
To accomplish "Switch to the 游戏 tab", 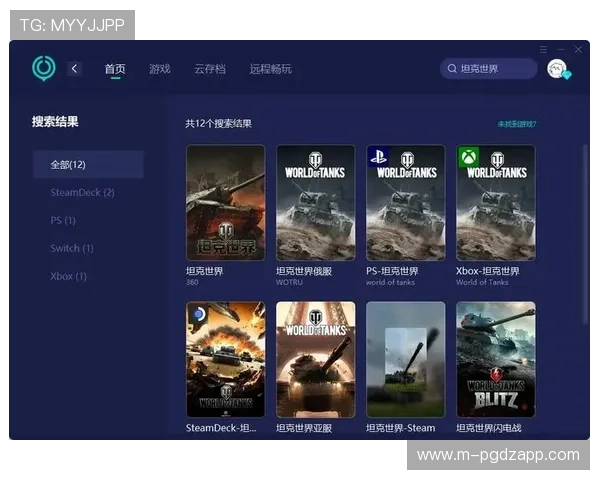I will 159,69.
